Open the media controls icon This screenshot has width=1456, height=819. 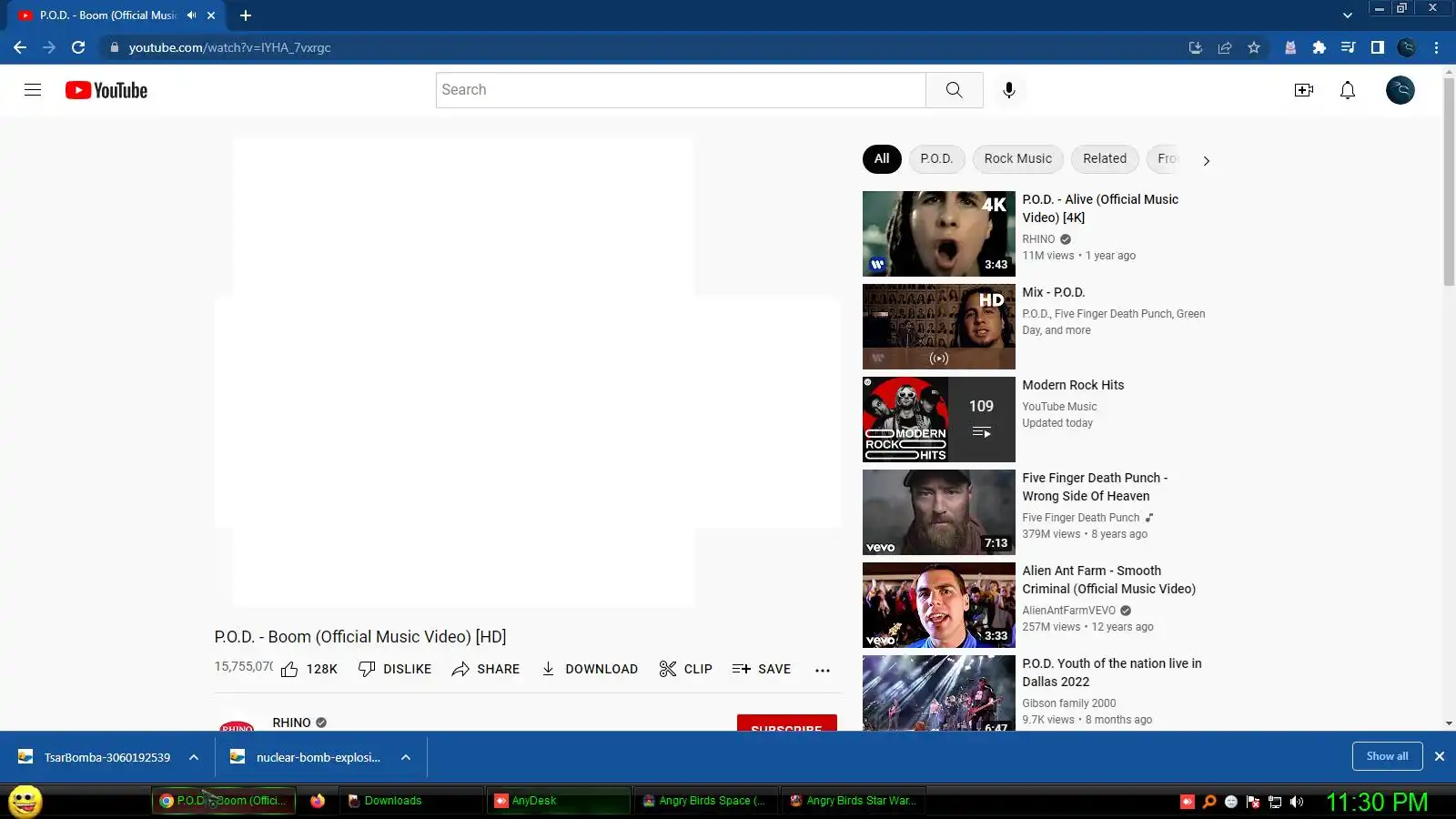[x=1348, y=47]
